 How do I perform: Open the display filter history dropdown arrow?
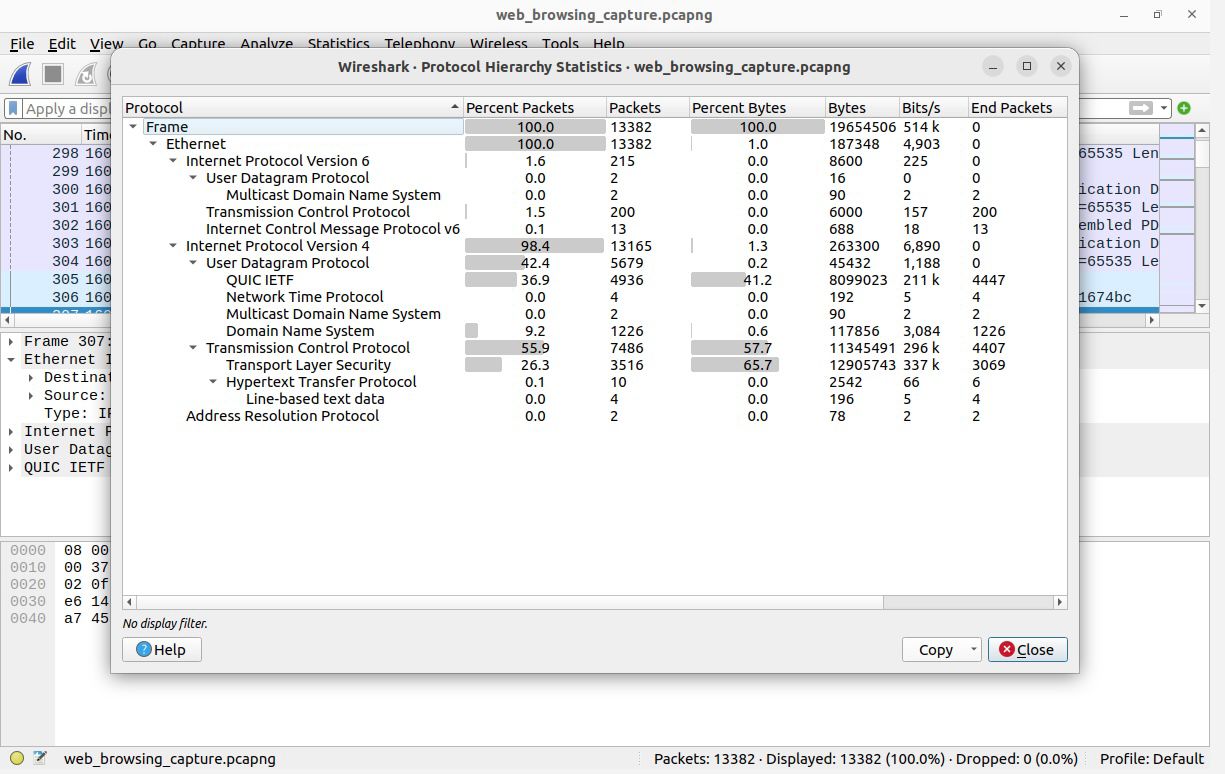tap(1164, 108)
